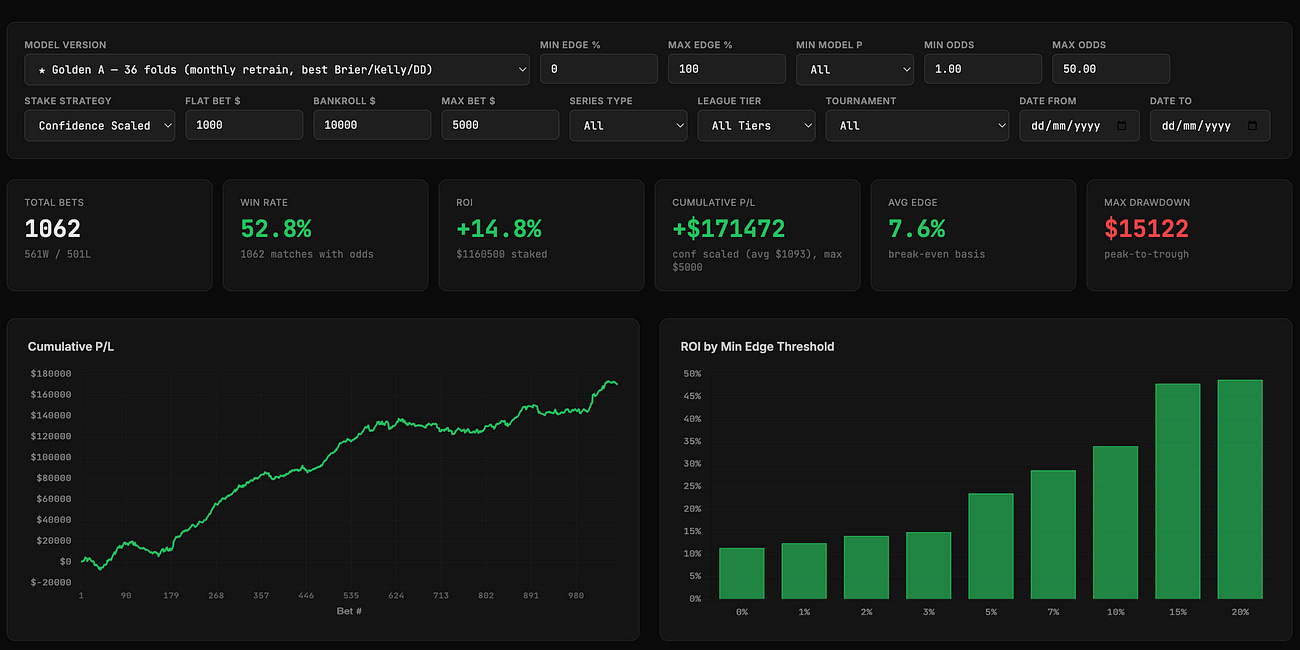Click the 1% bar in ROI chart
Screen dimensions: 1300x650
click(x=804, y=571)
